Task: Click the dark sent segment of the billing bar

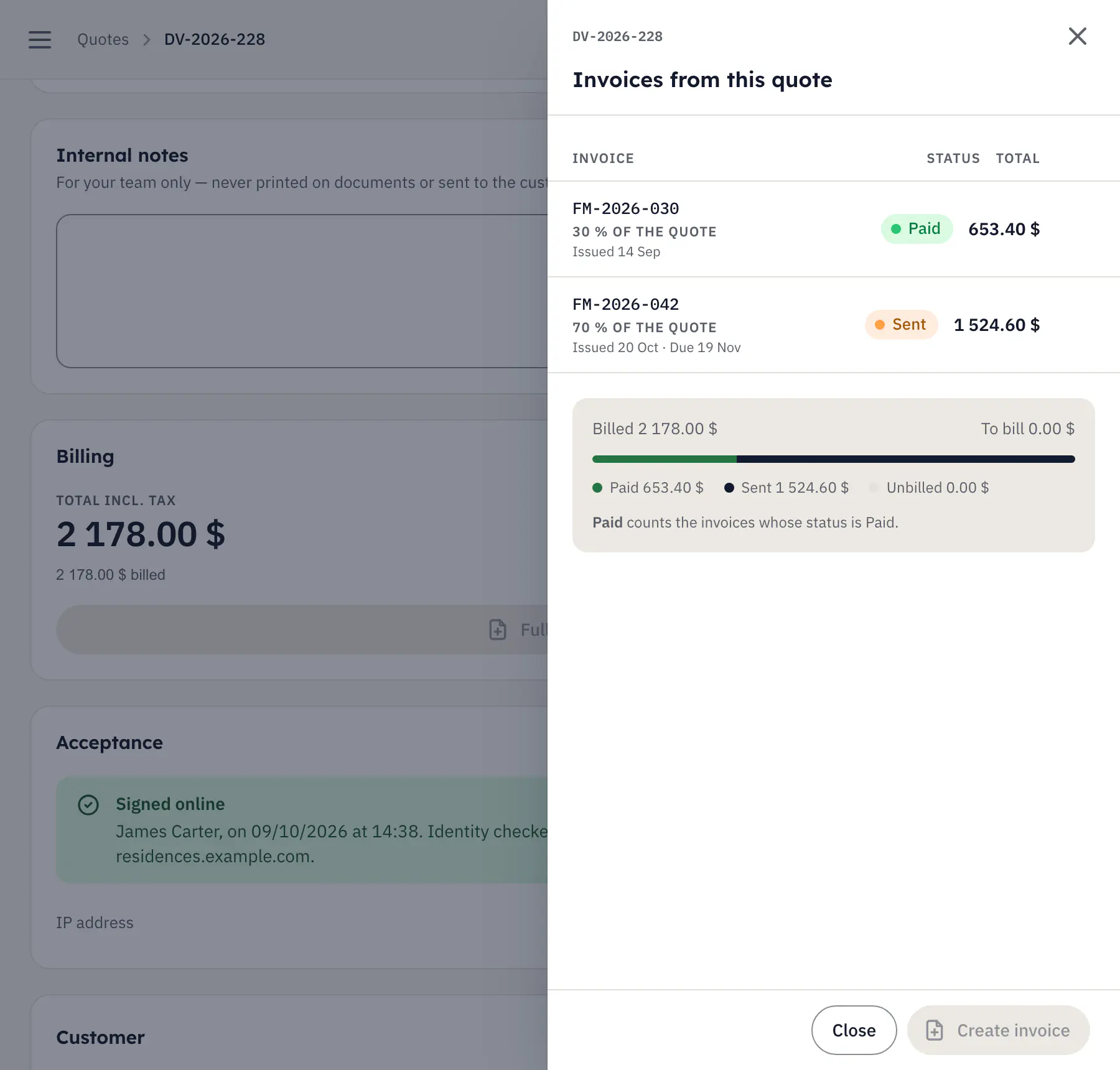Action: click(906, 459)
